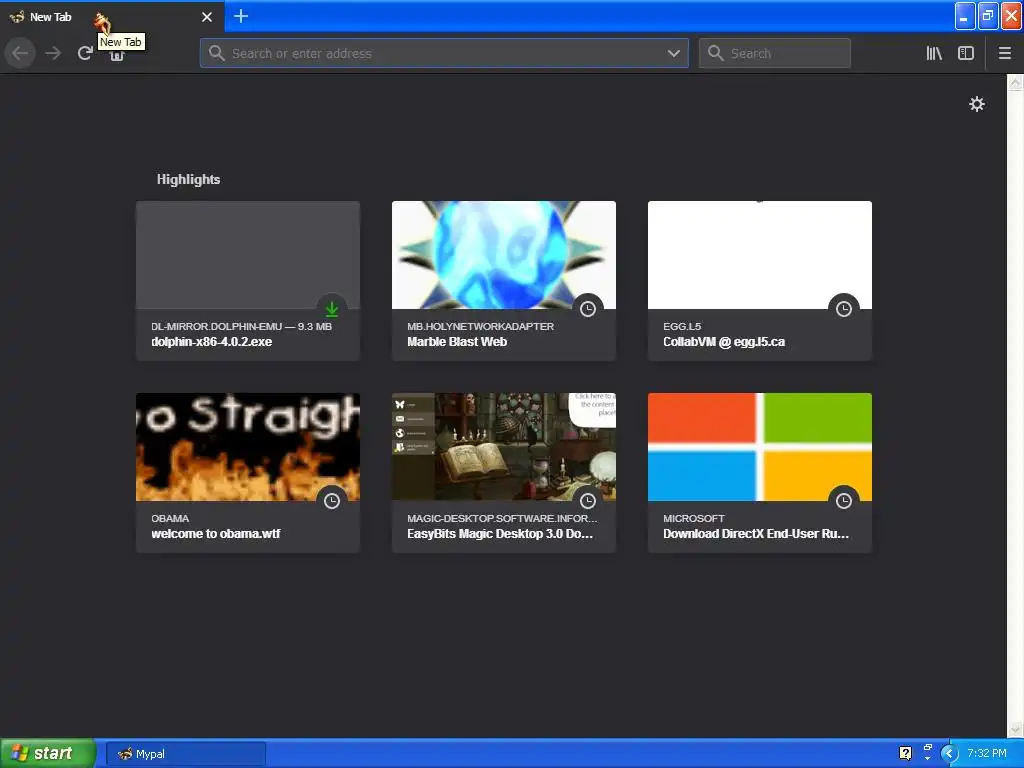Reload the current page
Viewport: 1024px width, 768px height.
tap(85, 53)
